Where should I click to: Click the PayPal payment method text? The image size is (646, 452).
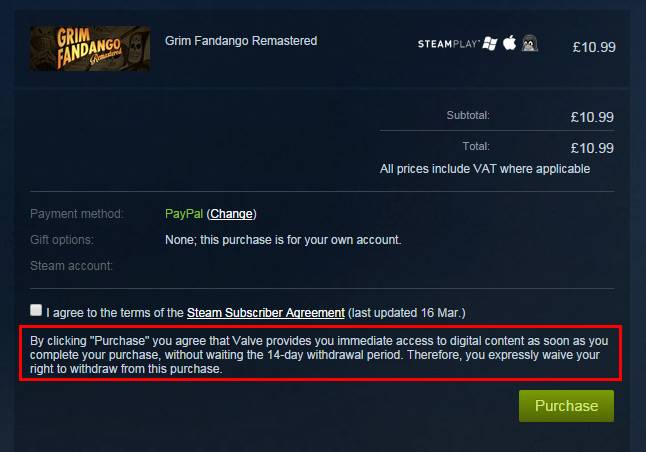pos(184,214)
